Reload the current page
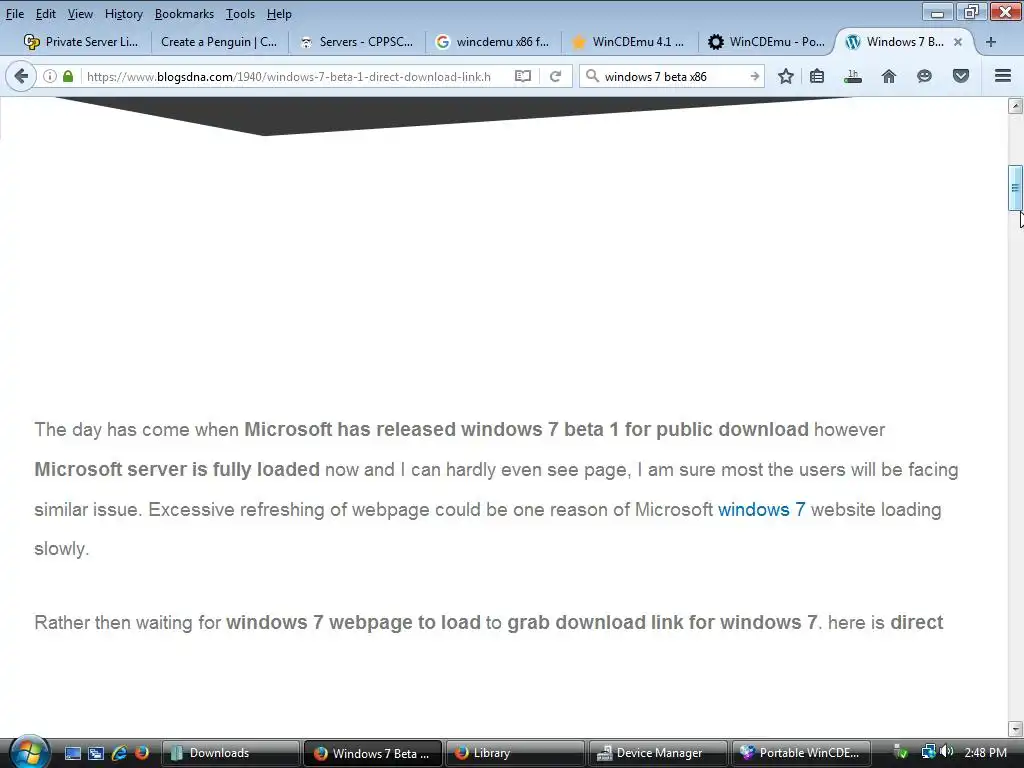Screen dimensions: 1024x768 (555, 76)
